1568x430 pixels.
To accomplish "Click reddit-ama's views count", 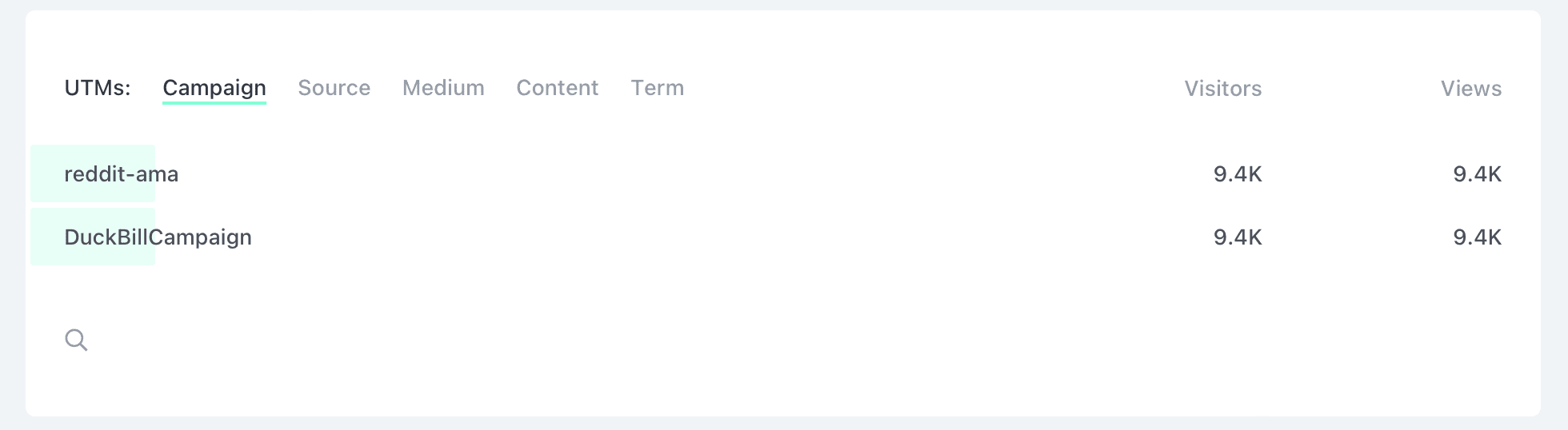I will click(1477, 174).
